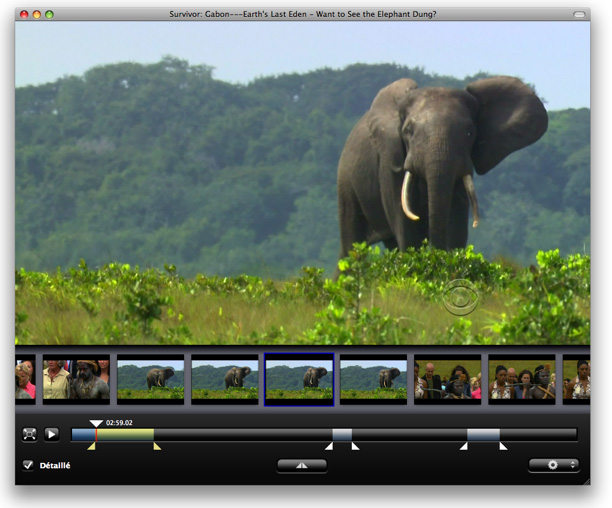Click the middle gray segment on timeline

tap(342, 435)
